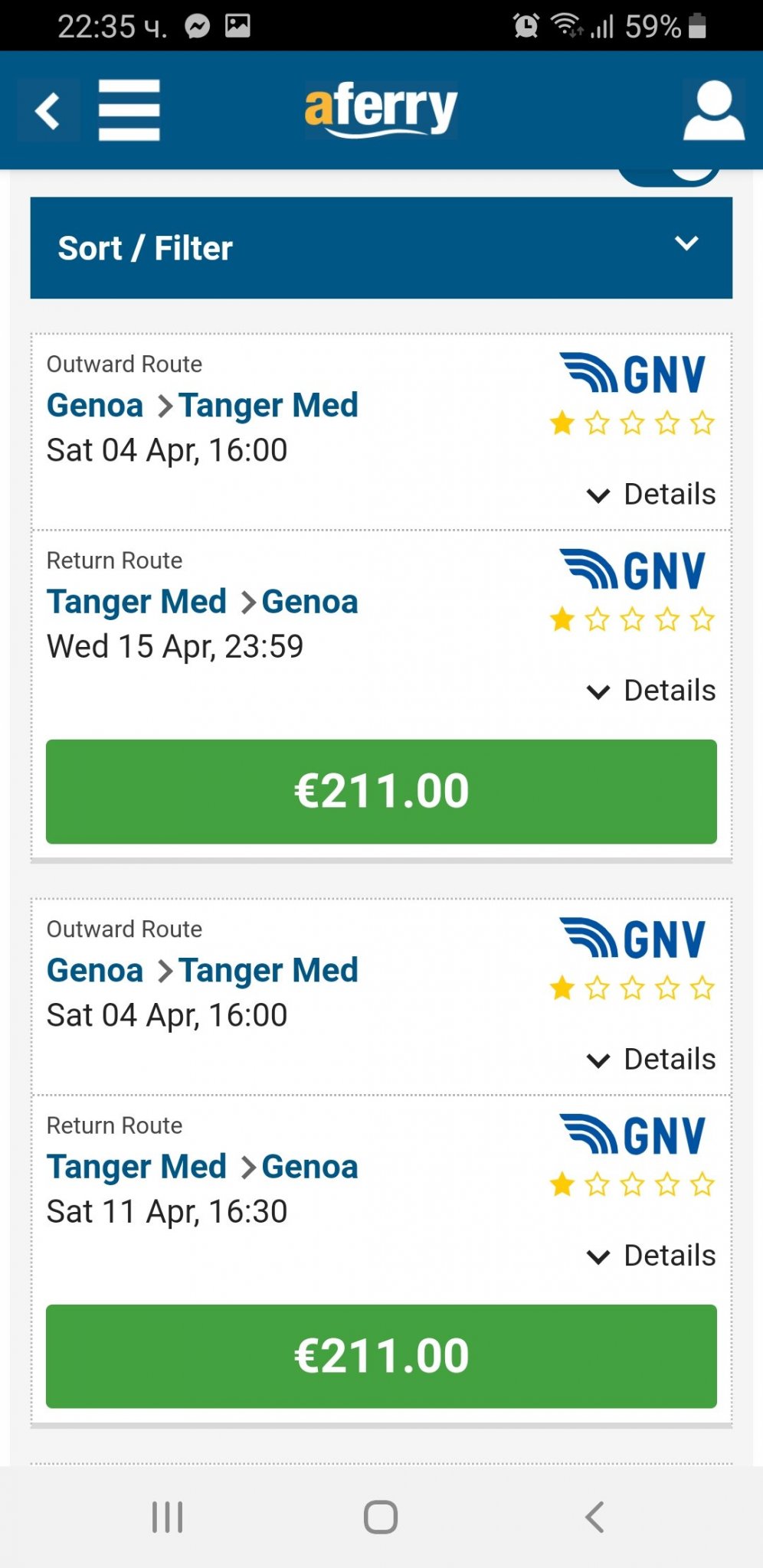The height and width of the screenshot is (1568, 763).
Task: Tap first Genoa > Tanger Med route title
Action: coord(202,406)
